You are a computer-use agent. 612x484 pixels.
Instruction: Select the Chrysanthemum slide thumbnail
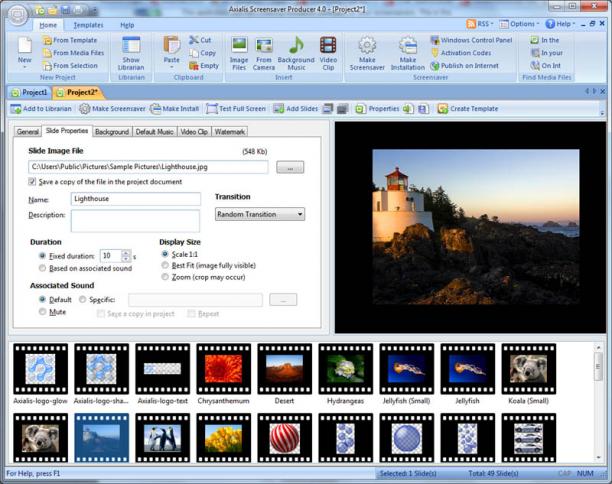(x=224, y=369)
